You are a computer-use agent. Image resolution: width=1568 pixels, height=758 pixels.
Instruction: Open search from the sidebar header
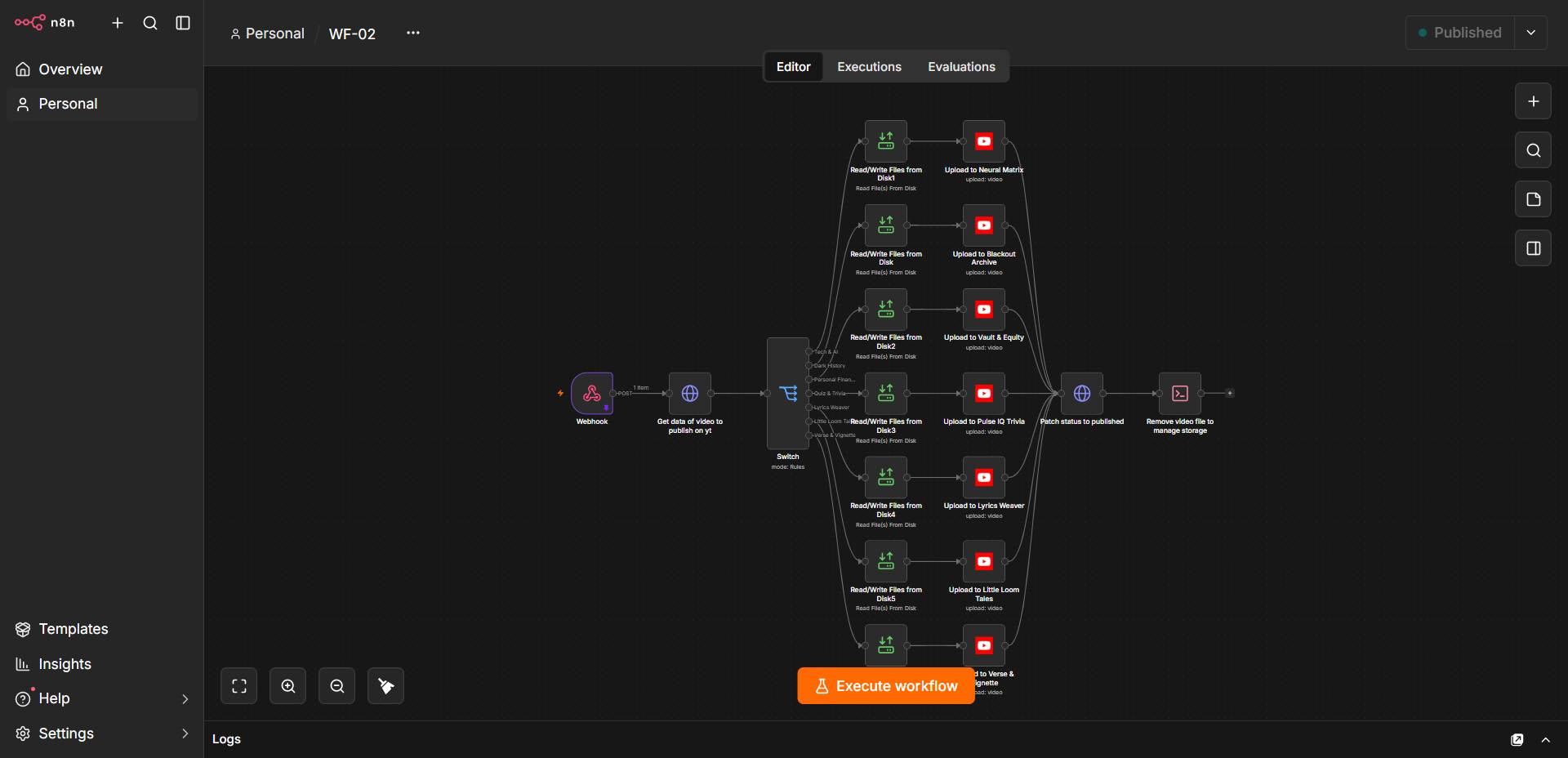[150, 23]
